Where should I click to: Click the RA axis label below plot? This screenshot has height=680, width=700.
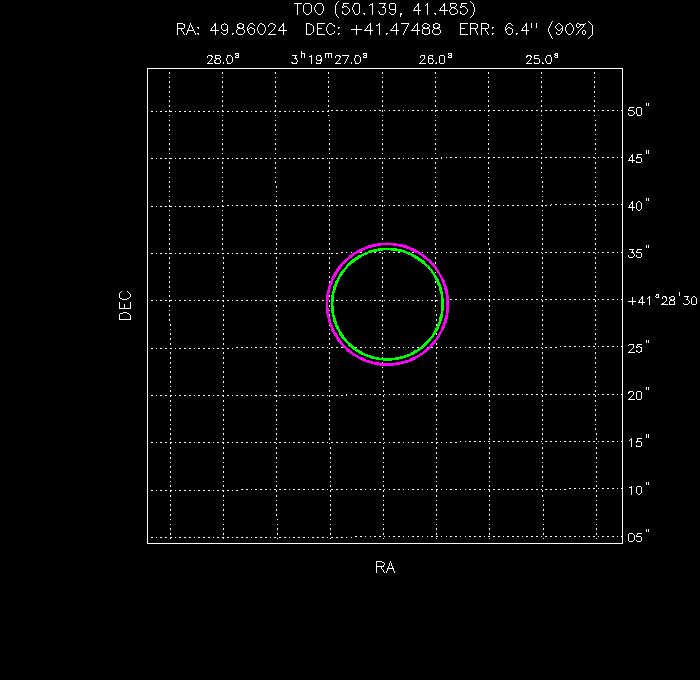click(x=385, y=567)
